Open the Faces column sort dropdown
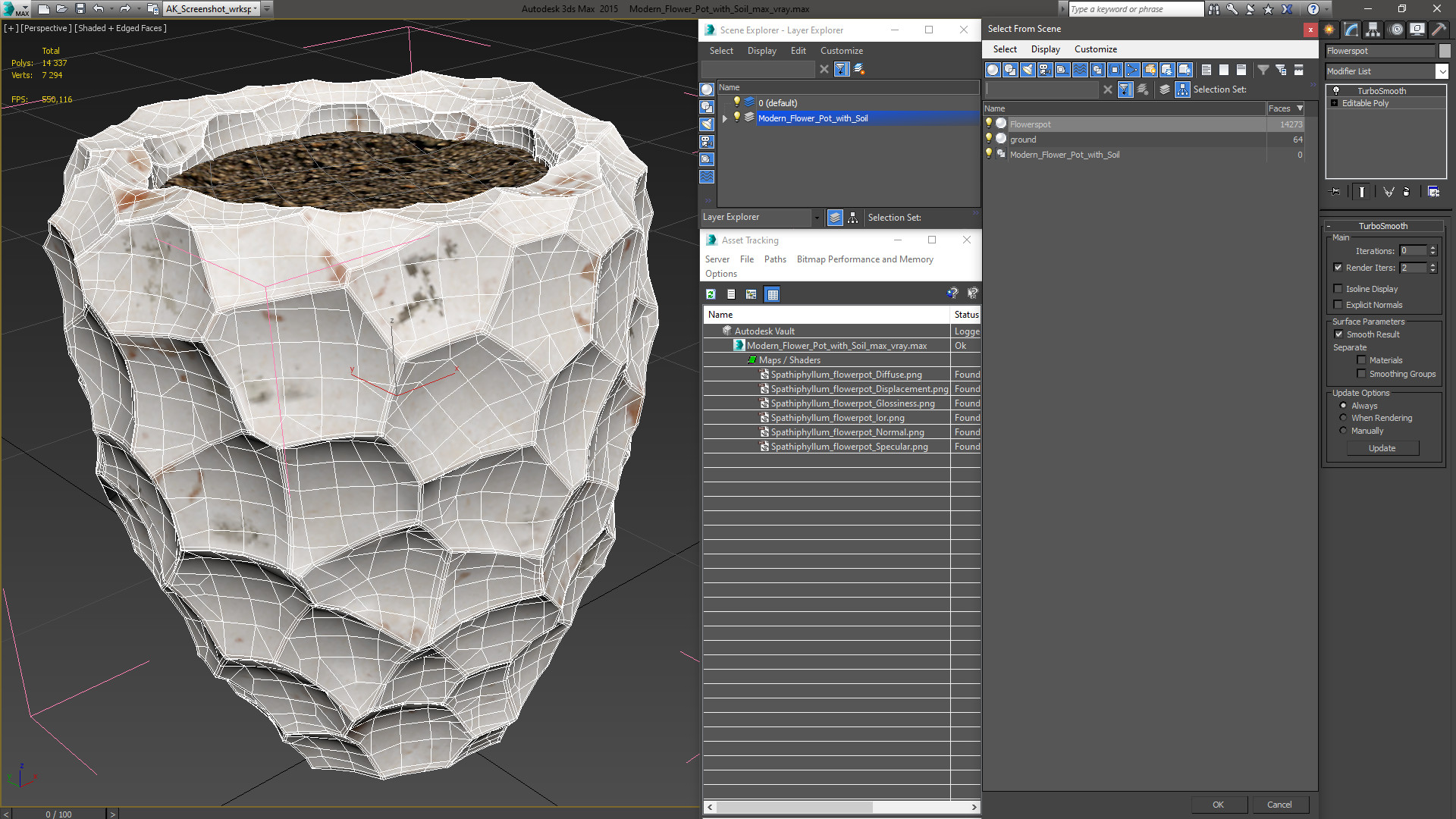Screen dimensions: 1456x819 [1300, 108]
